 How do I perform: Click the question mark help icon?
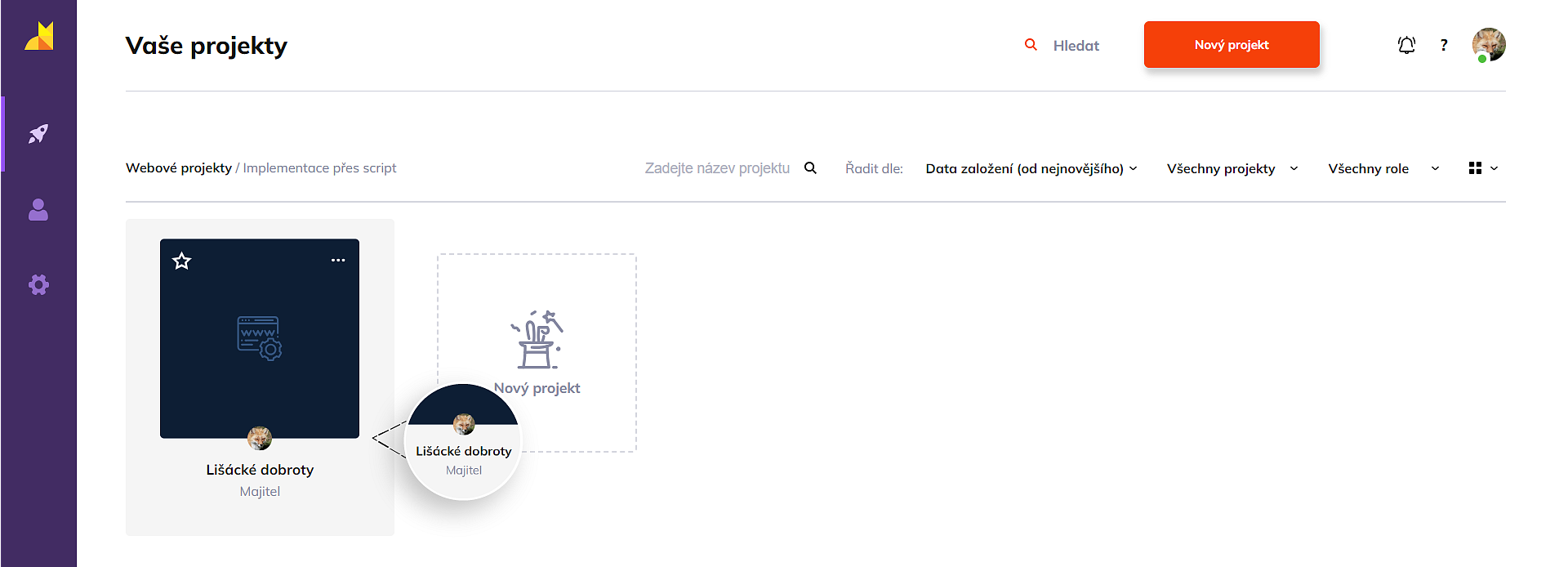click(1443, 45)
